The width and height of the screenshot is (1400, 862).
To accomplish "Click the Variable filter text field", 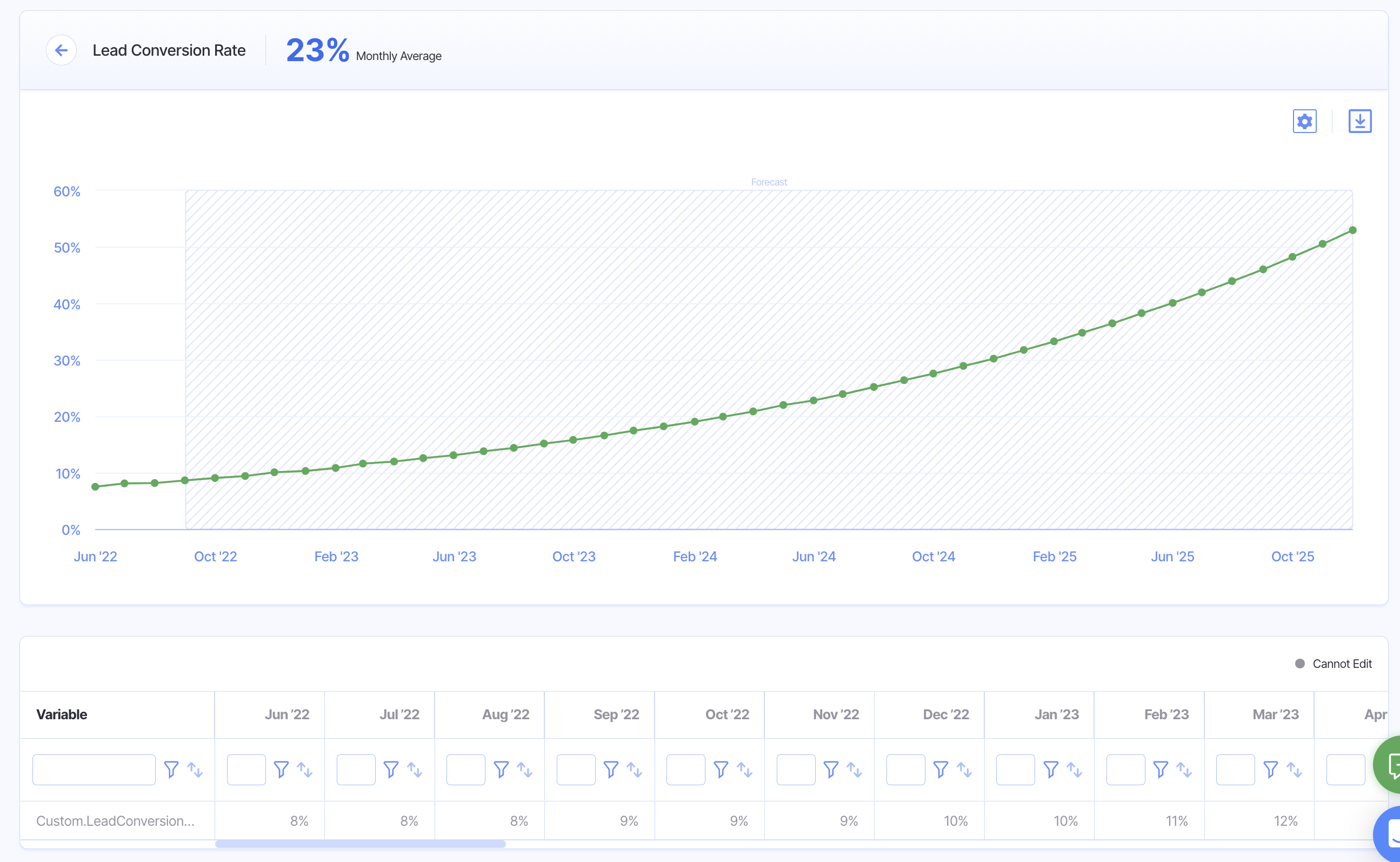I will coord(94,770).
